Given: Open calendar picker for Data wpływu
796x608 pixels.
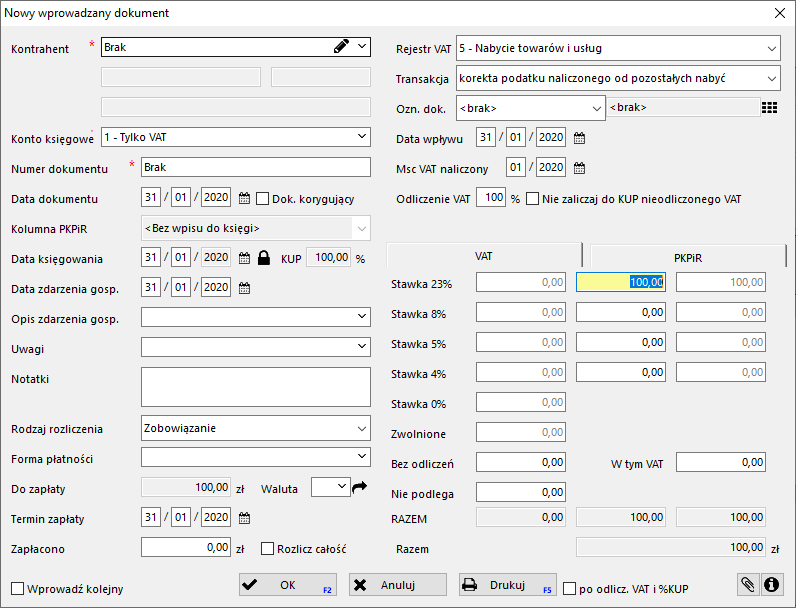Looking at the screenshot, I should pyautogui.click(x=579, y=138).
